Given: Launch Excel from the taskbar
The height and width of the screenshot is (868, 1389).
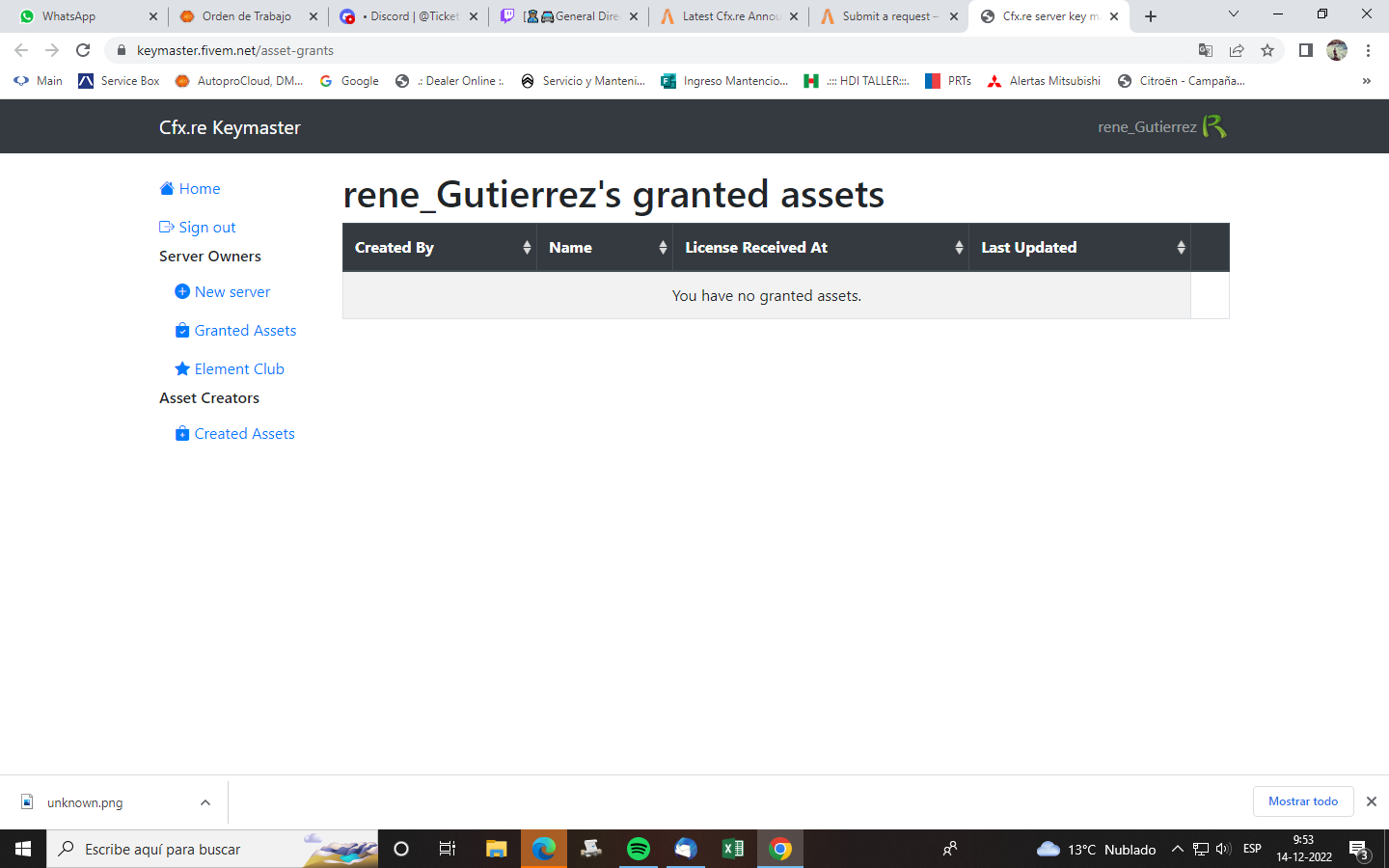Looking at the screenshot, I should pos(733,849).
